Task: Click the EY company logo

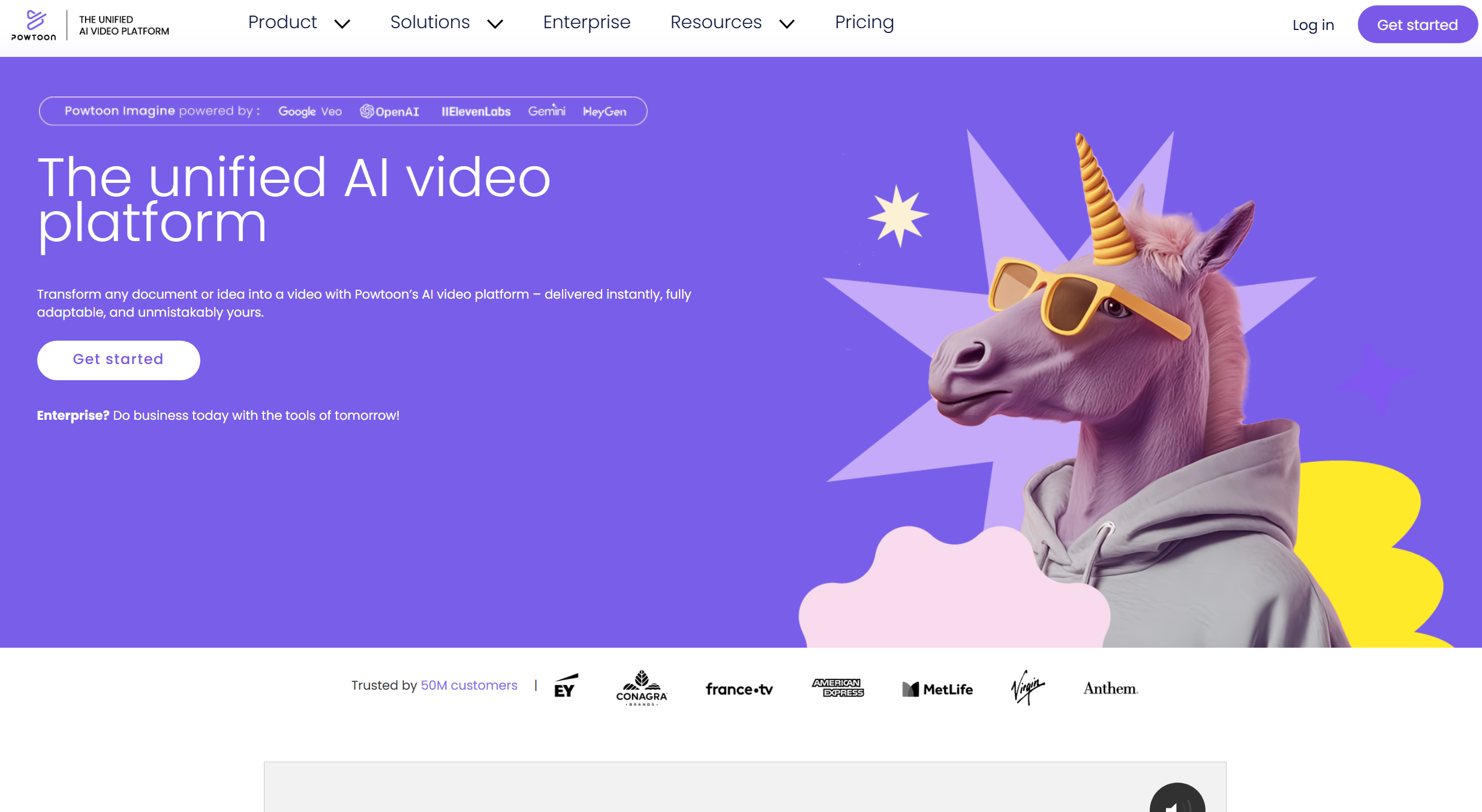Action: [566, 686]
